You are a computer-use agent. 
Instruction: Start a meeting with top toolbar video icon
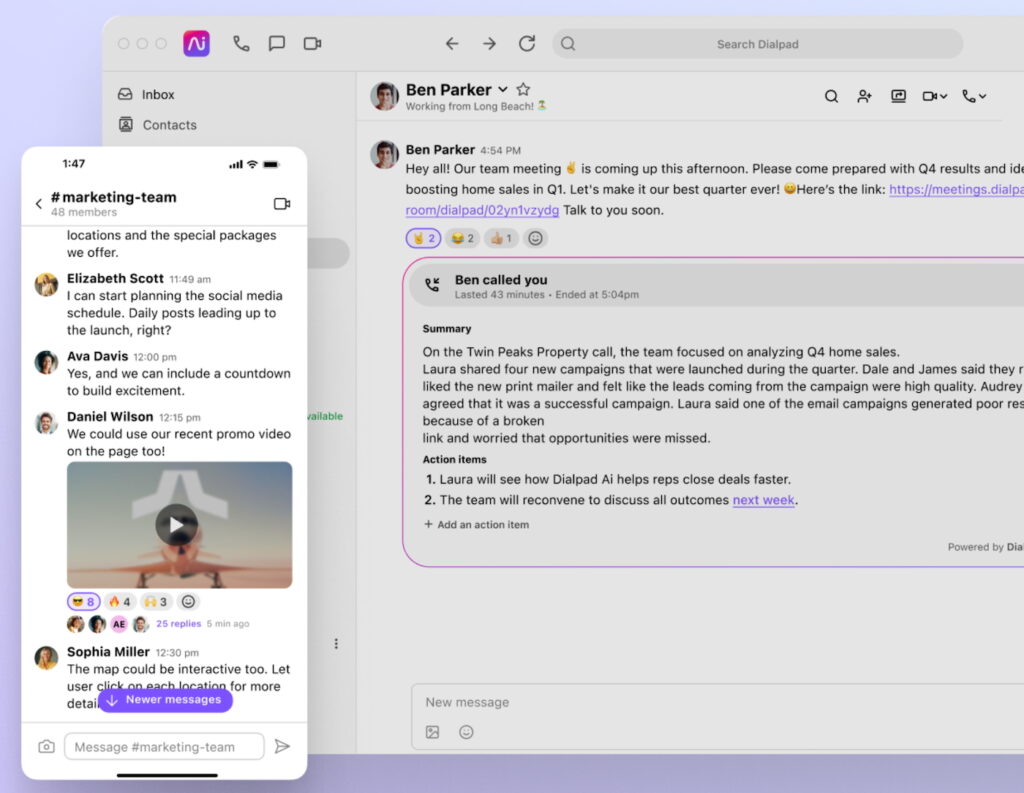(312, 44)
